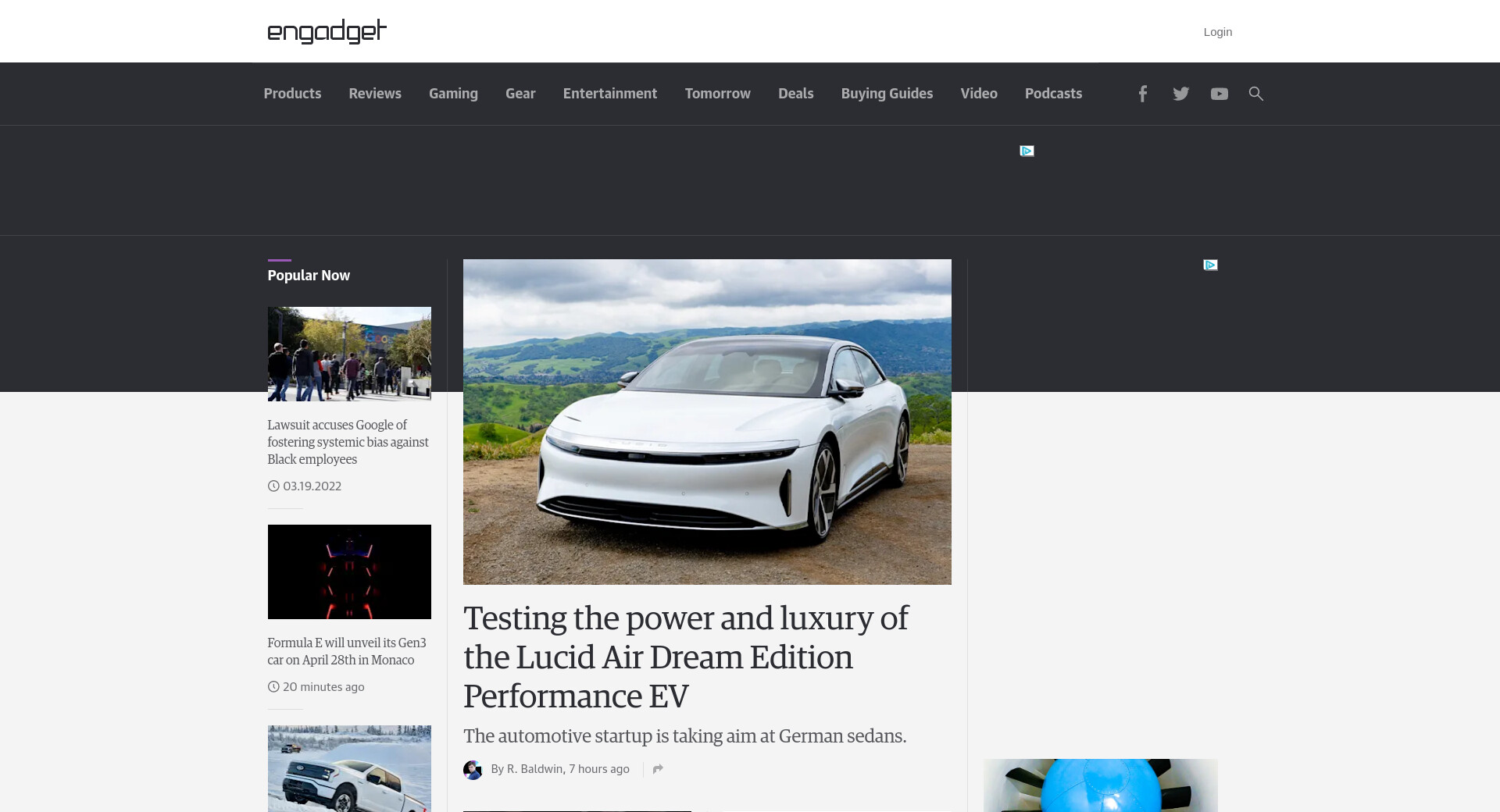Image resolution: width=1500 pixels, height=812 pixels.
Task: Click the '7 hours ago' timestamp
Action: coord(599,769)
